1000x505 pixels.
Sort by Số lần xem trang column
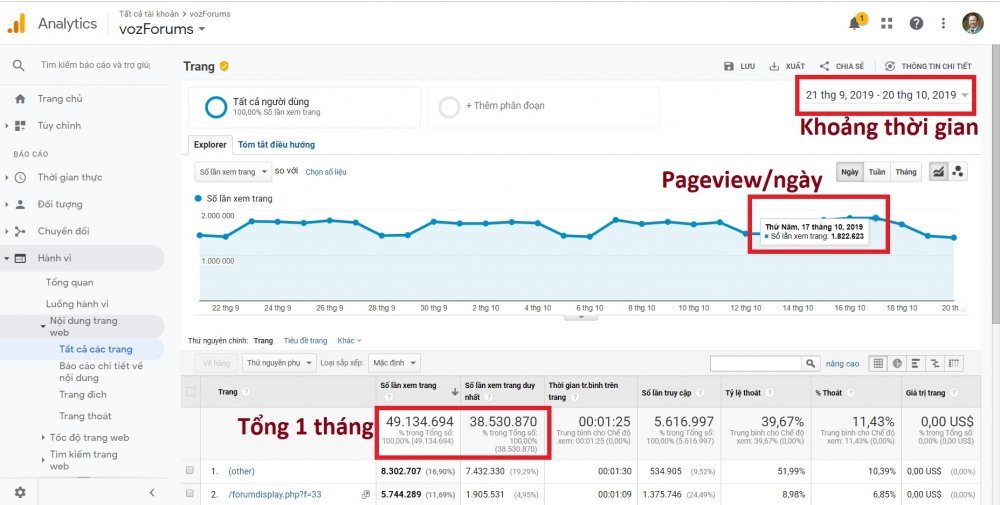point(408,386)
